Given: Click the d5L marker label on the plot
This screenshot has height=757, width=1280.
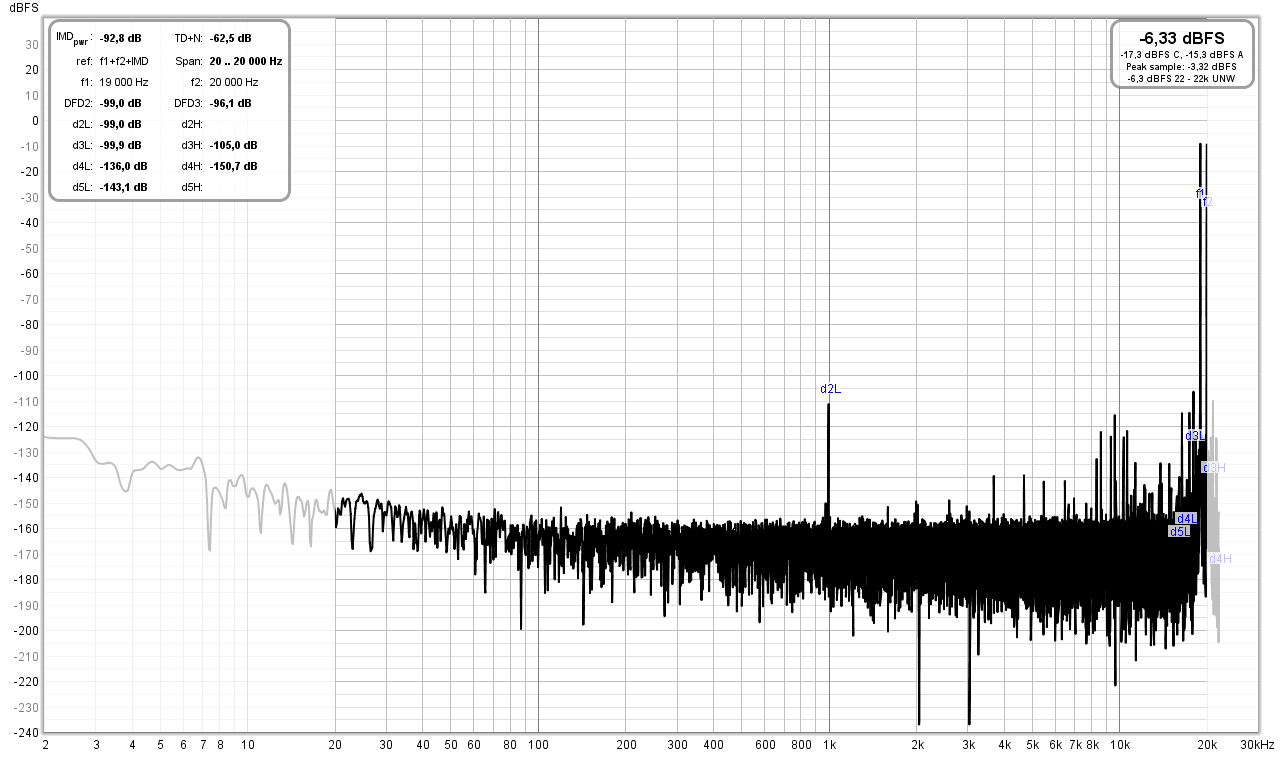Looking at the screenshot, I should coord(1180,531).
